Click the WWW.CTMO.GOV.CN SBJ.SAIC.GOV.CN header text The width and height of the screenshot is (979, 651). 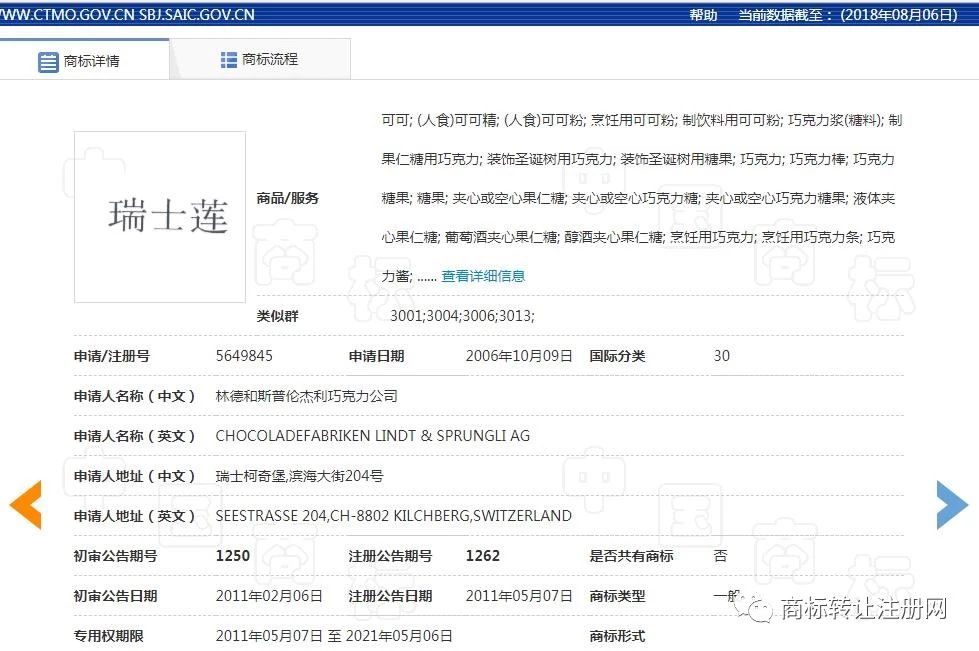click(x=127, y=14)
